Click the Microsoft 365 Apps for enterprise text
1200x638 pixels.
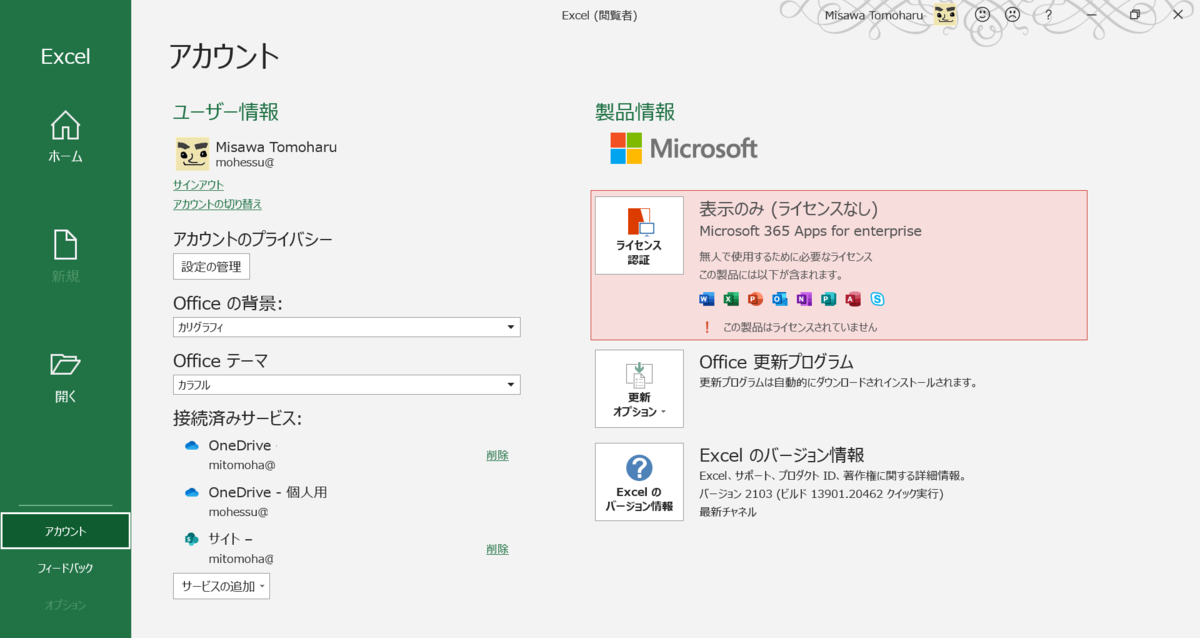tap(810, 231)
